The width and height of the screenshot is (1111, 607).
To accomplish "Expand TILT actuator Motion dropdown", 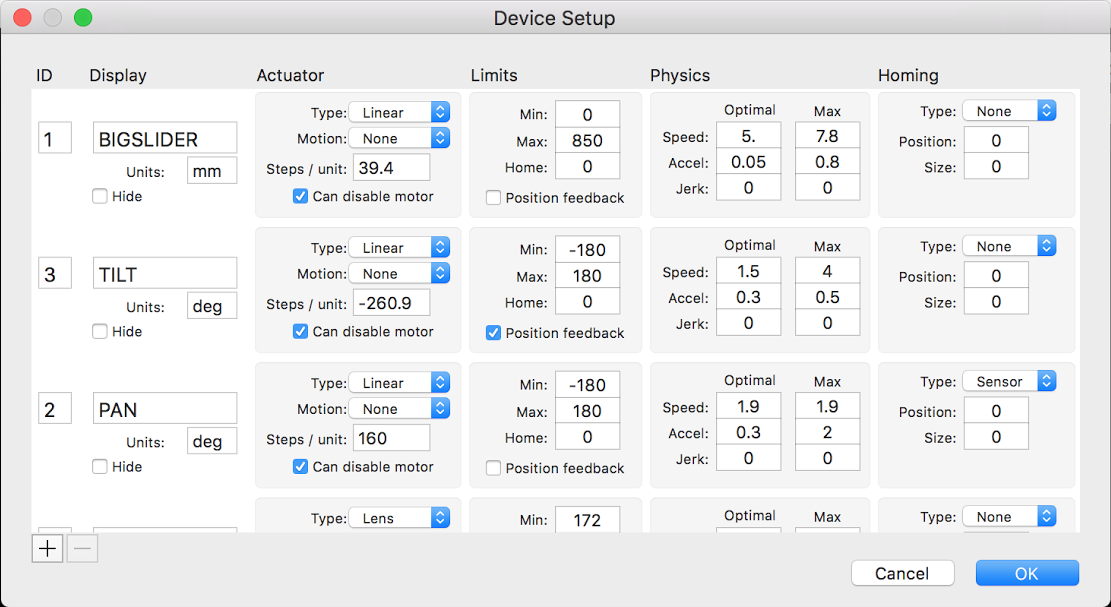I will 399,274.
